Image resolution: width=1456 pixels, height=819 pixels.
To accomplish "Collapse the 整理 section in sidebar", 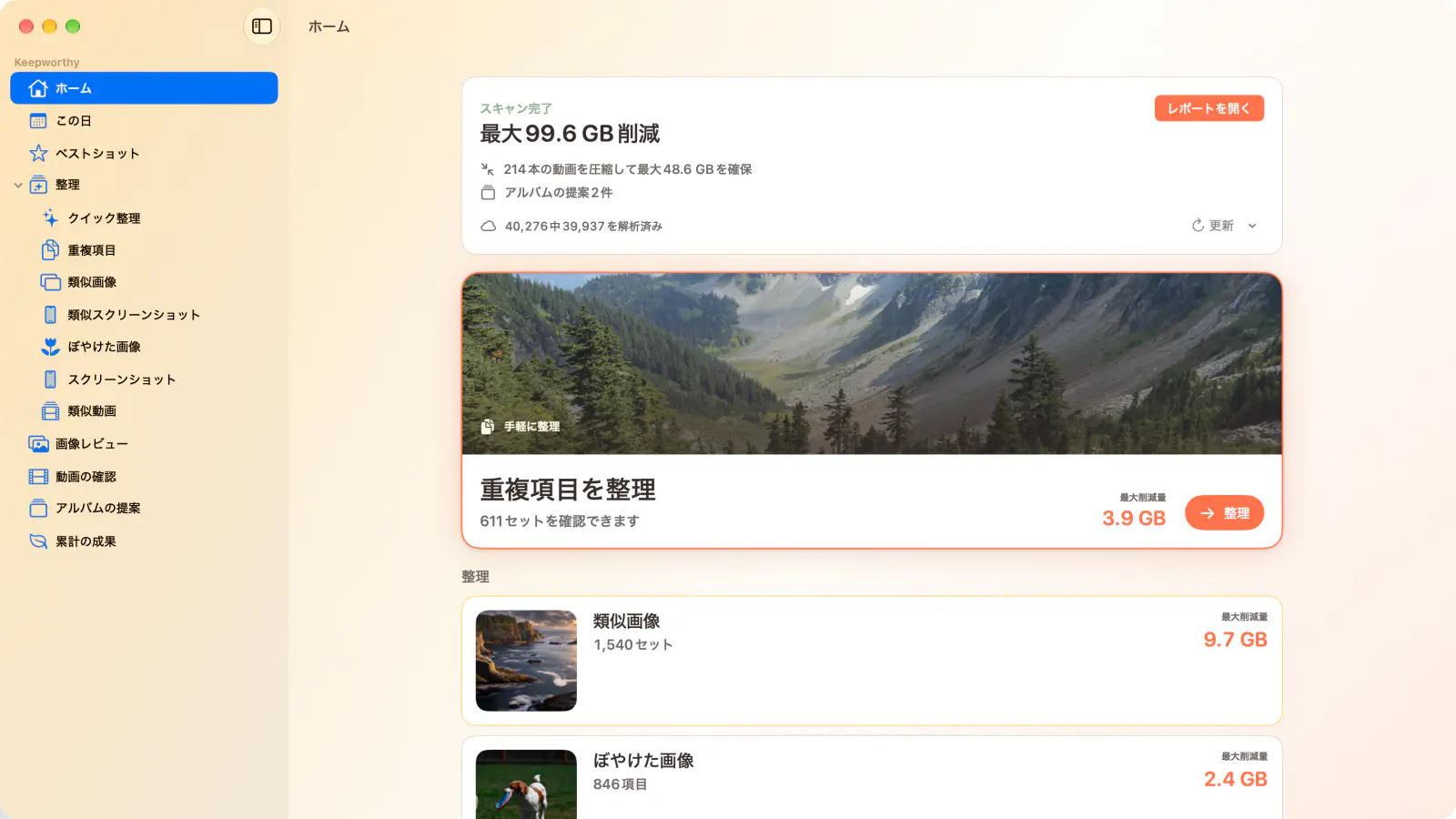I will click(x=18, y=185).
